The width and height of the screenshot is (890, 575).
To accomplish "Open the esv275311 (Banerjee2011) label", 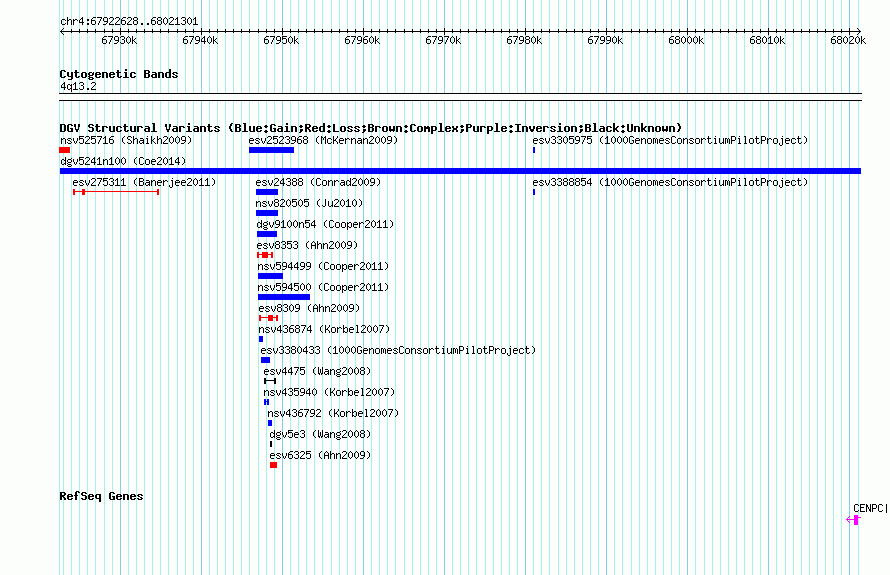I will (x=144, y=182).
